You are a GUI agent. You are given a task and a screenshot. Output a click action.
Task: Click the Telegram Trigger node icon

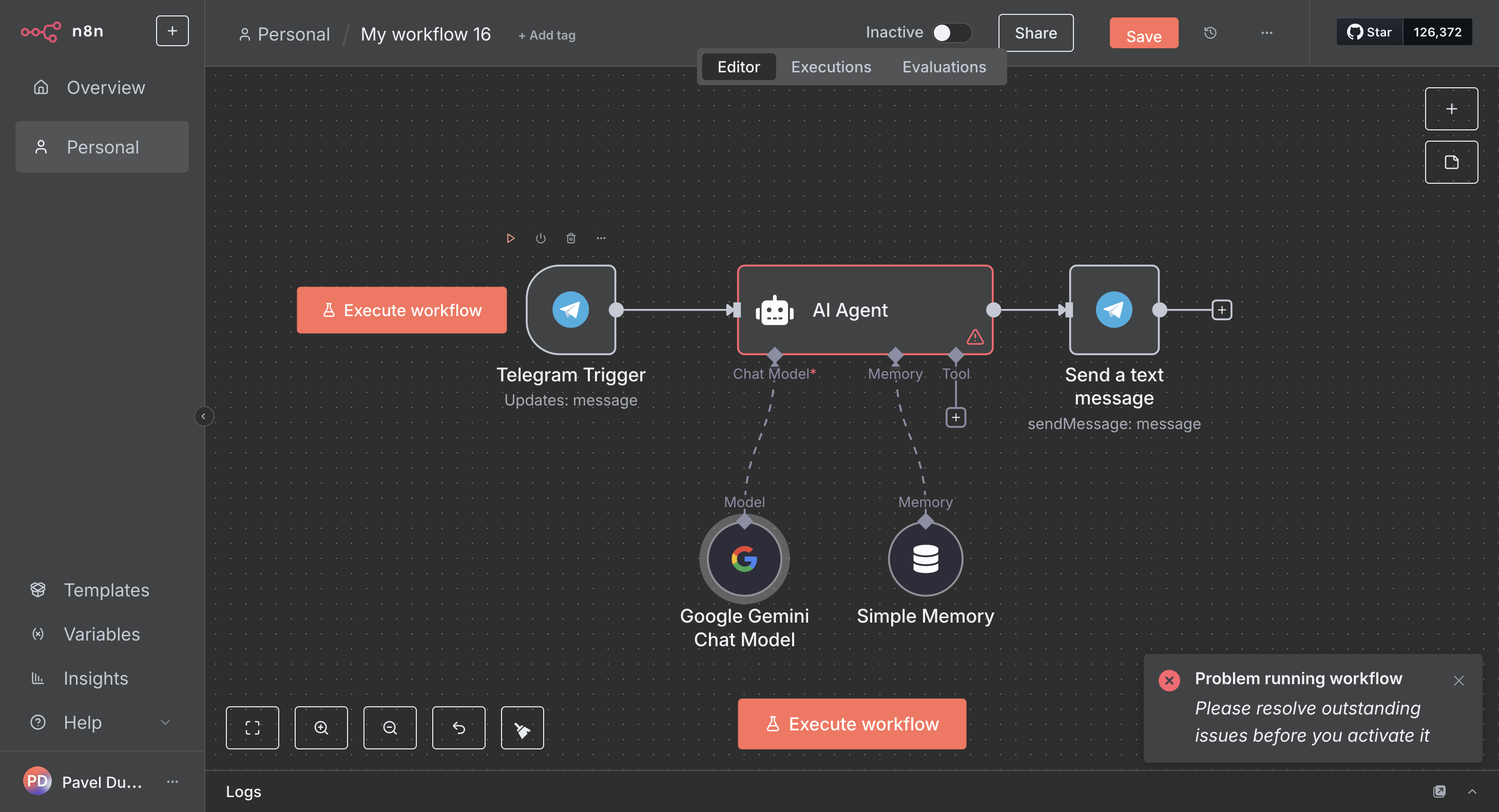point(570,310)
